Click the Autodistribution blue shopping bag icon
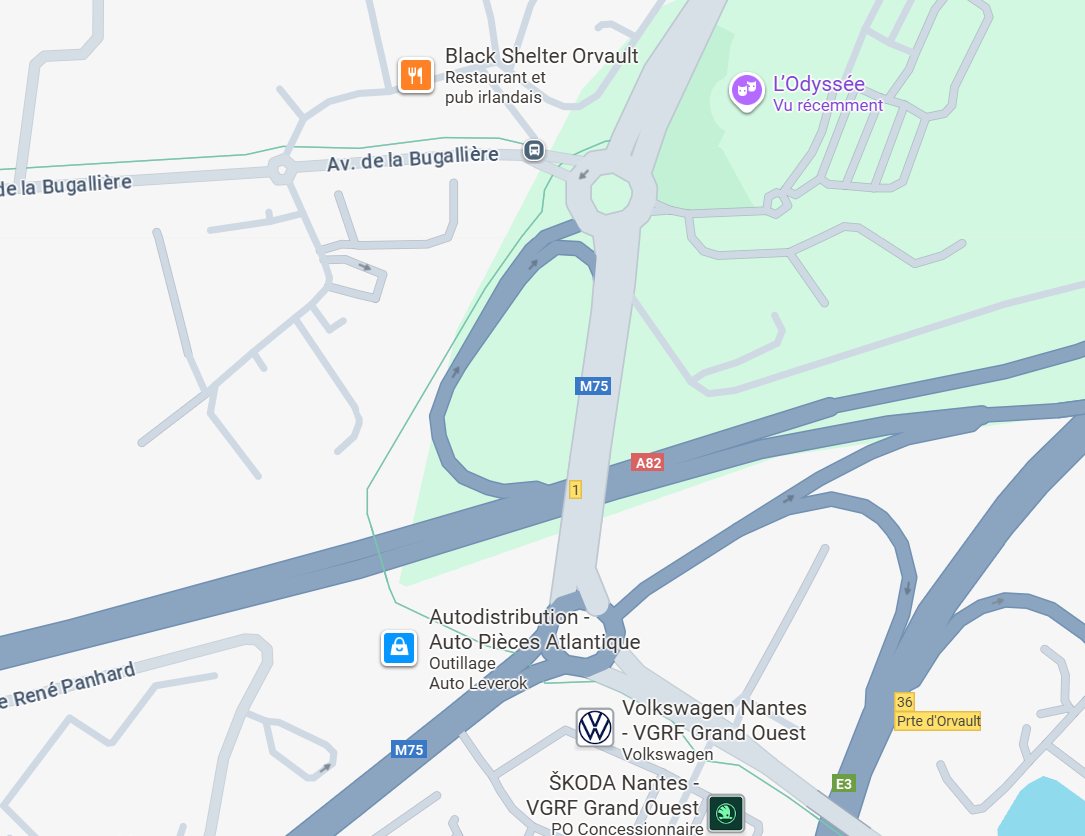Viewport: 1085px width, 836px height. 399,648
